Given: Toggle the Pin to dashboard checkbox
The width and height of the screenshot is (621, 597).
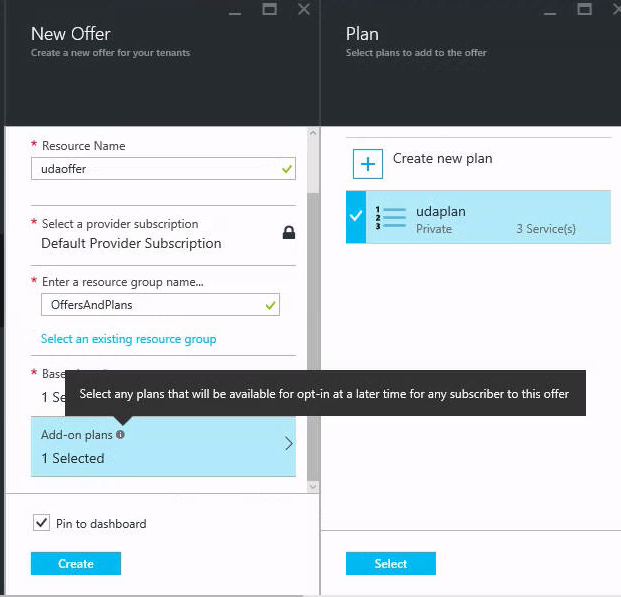Looking at the screenshot, I should coord(41,523).
